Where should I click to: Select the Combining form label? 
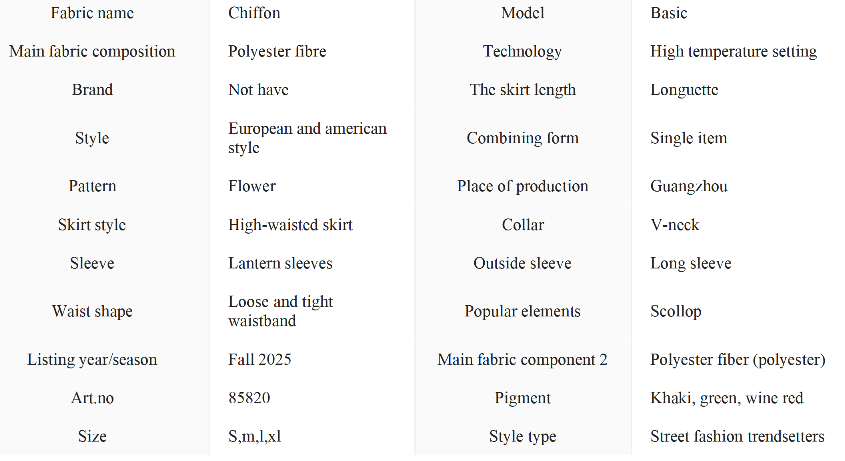(522, 138)
